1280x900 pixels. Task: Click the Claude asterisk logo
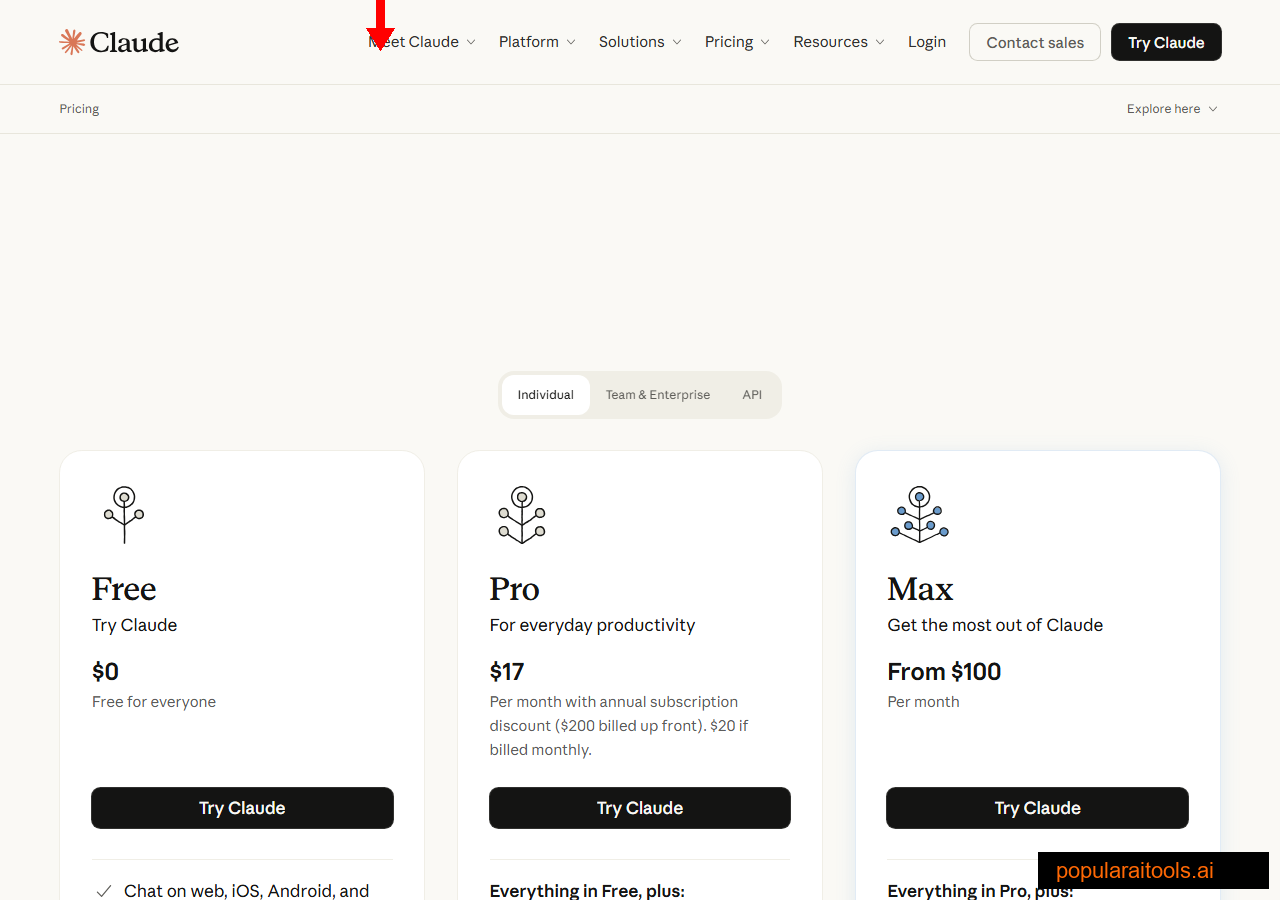point(71,41)
